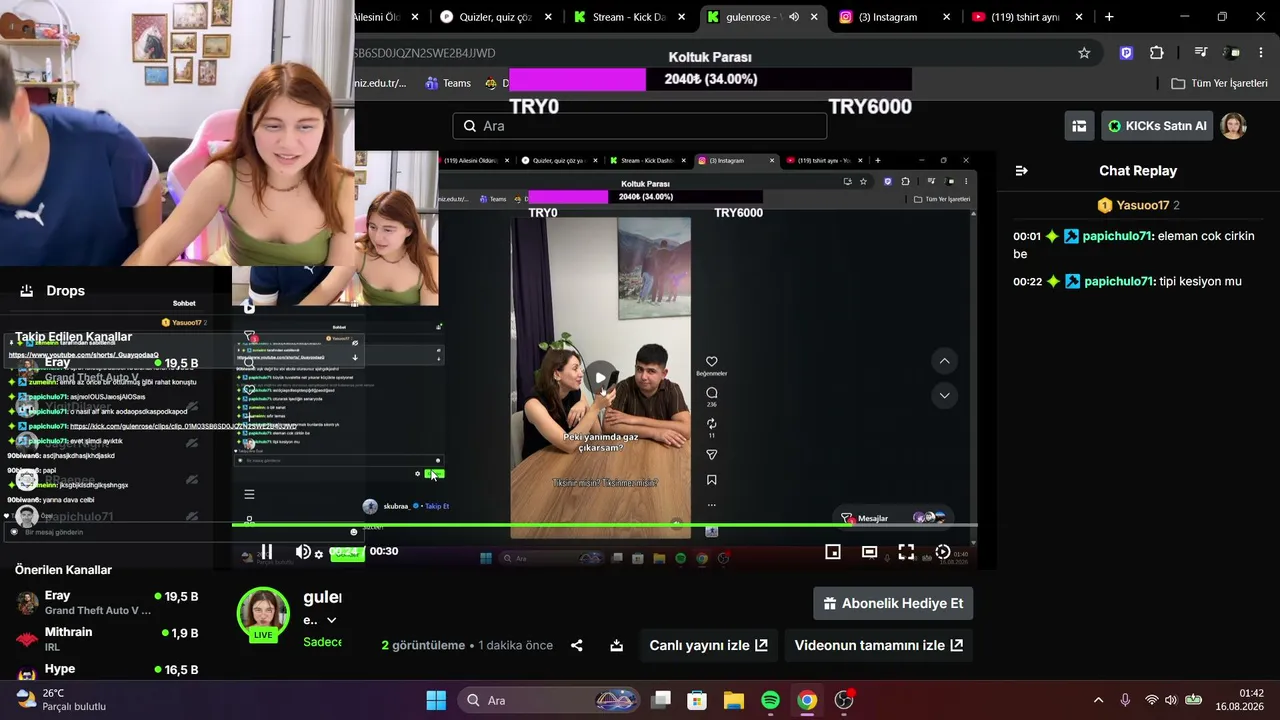
Task: Download the clip
Action: tap(617, 645)
